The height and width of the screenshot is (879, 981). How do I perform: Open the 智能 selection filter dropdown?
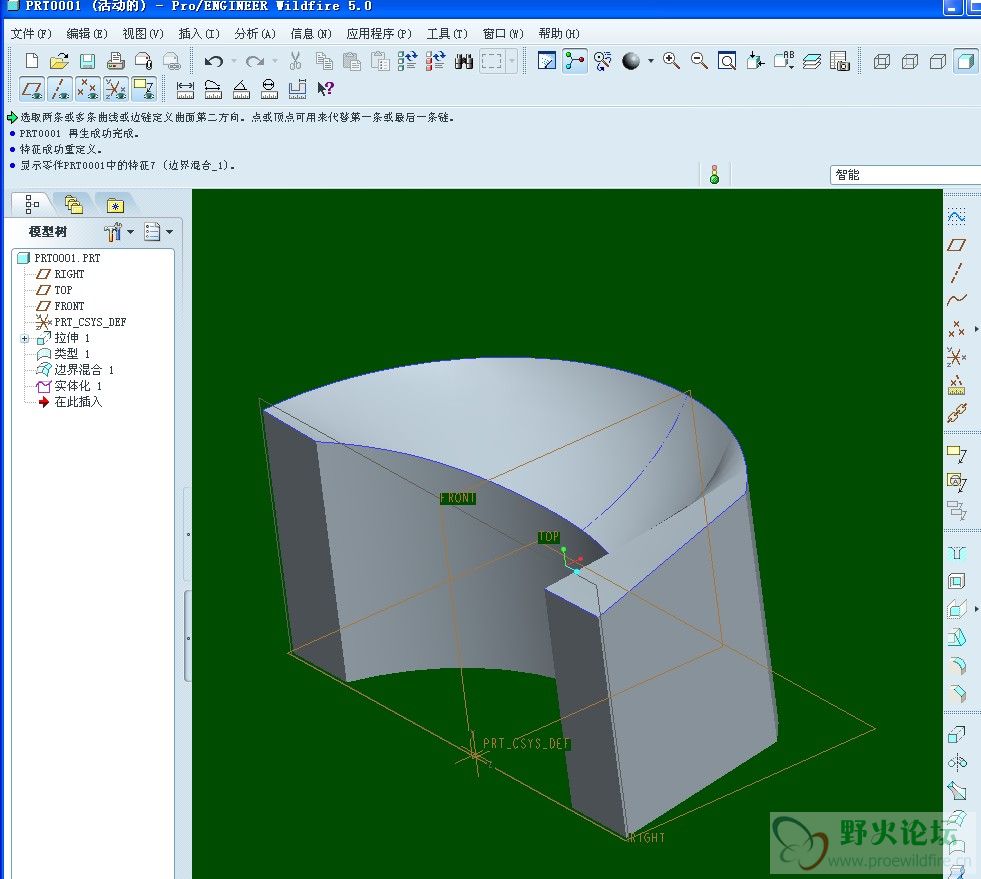[x=905, y=175]
